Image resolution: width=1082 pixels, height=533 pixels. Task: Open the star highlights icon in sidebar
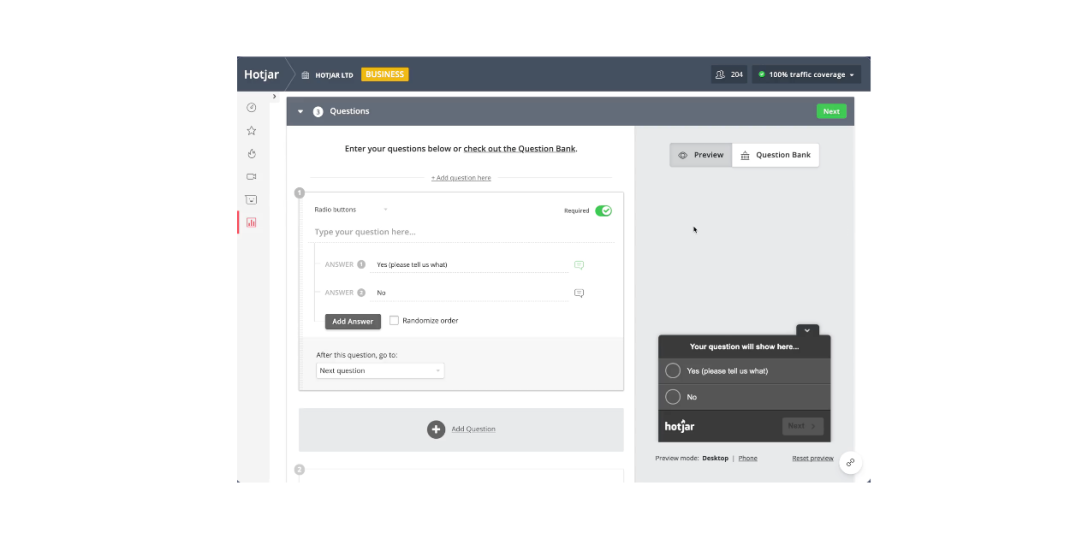coord(251,130)
